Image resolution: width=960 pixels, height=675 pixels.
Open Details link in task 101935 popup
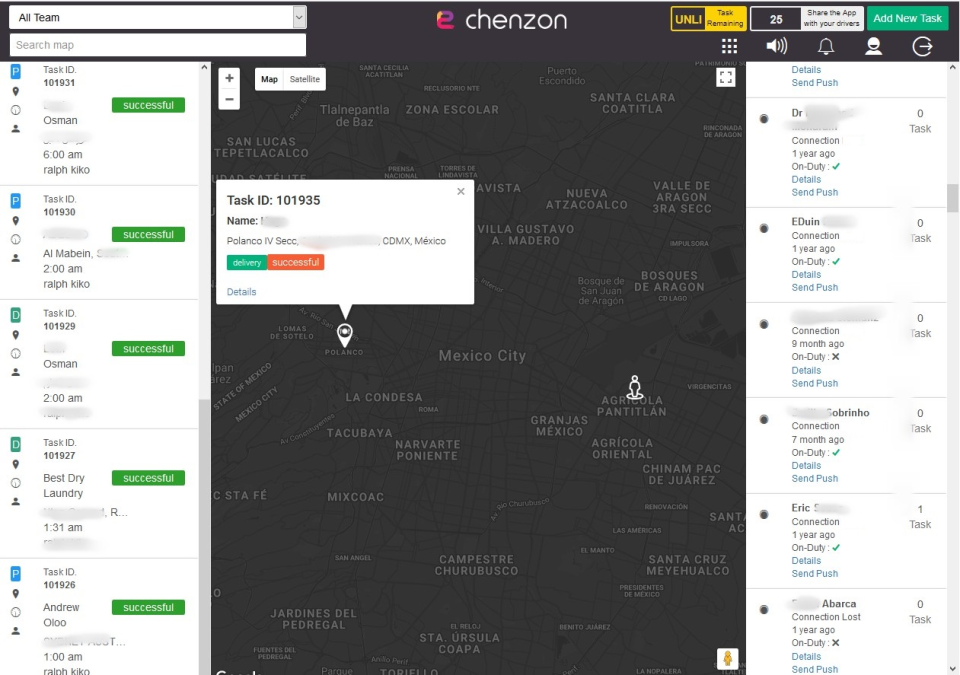point(242,292)
